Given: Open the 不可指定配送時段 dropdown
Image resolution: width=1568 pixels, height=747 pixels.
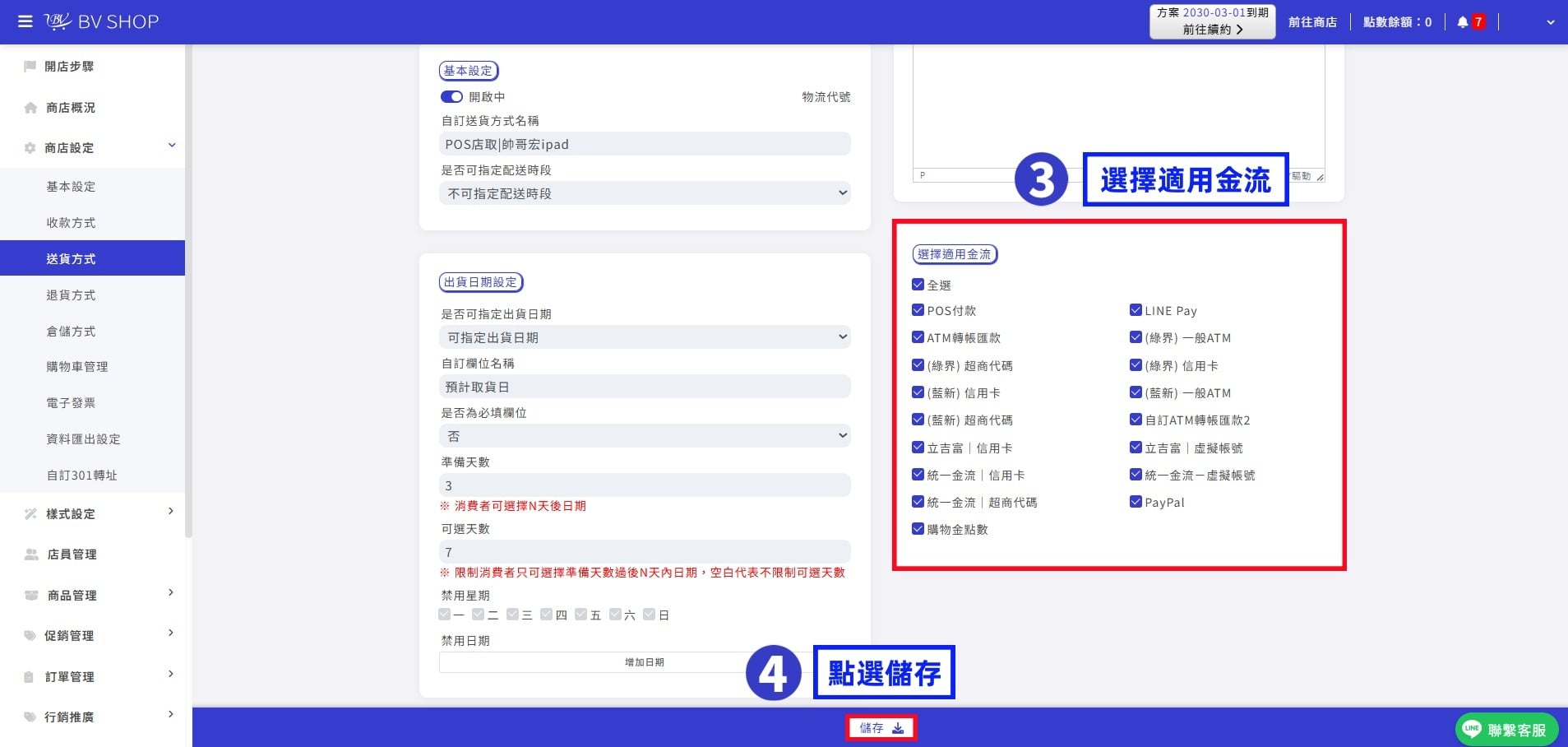Looking at the screenshot, I should pyautogui.click(x=645, y=193).
